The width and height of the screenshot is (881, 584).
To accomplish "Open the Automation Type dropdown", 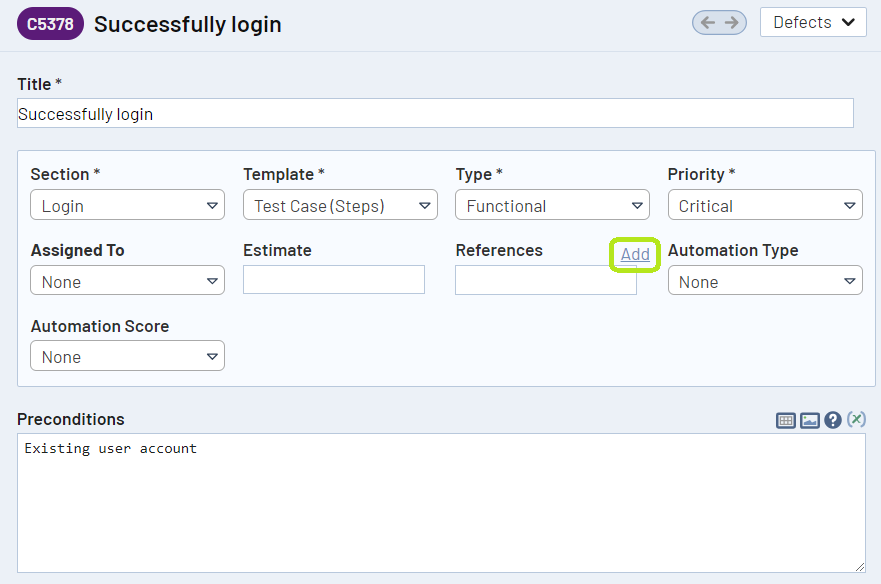I will [x=765, y=282].
